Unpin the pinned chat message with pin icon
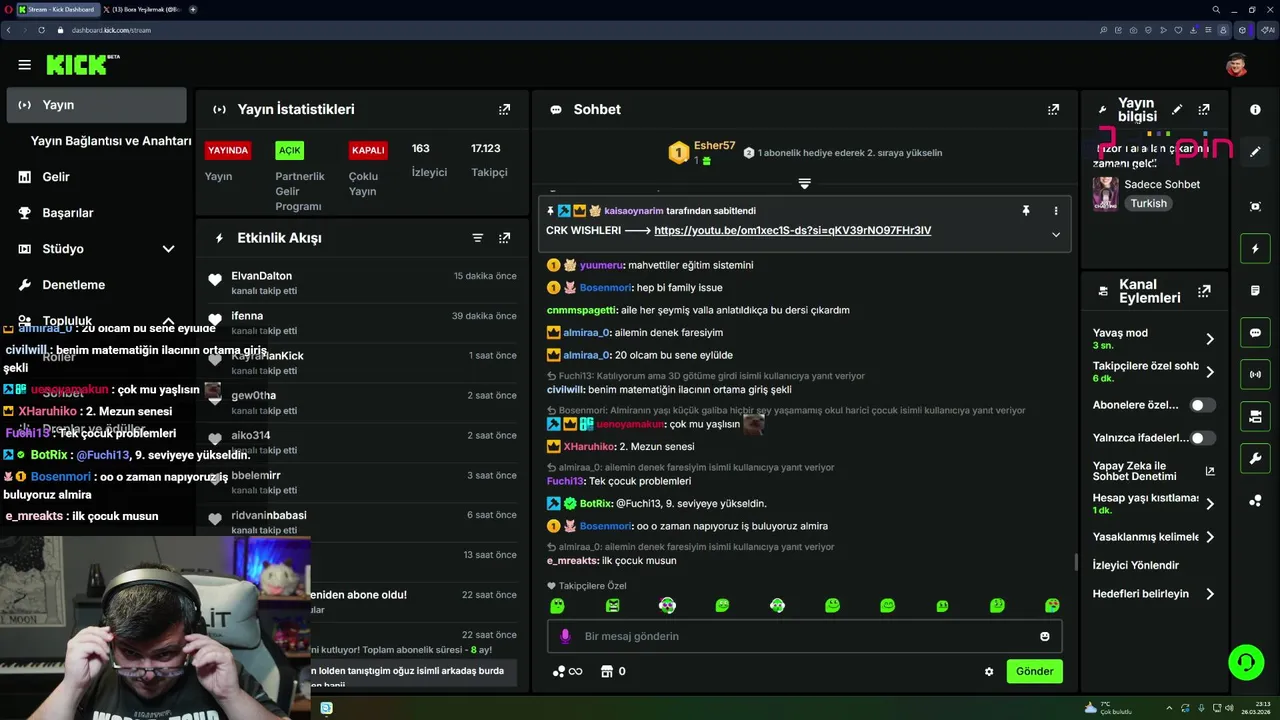This screenshot has width=1280, height=720. click(x=1025, y=210)
